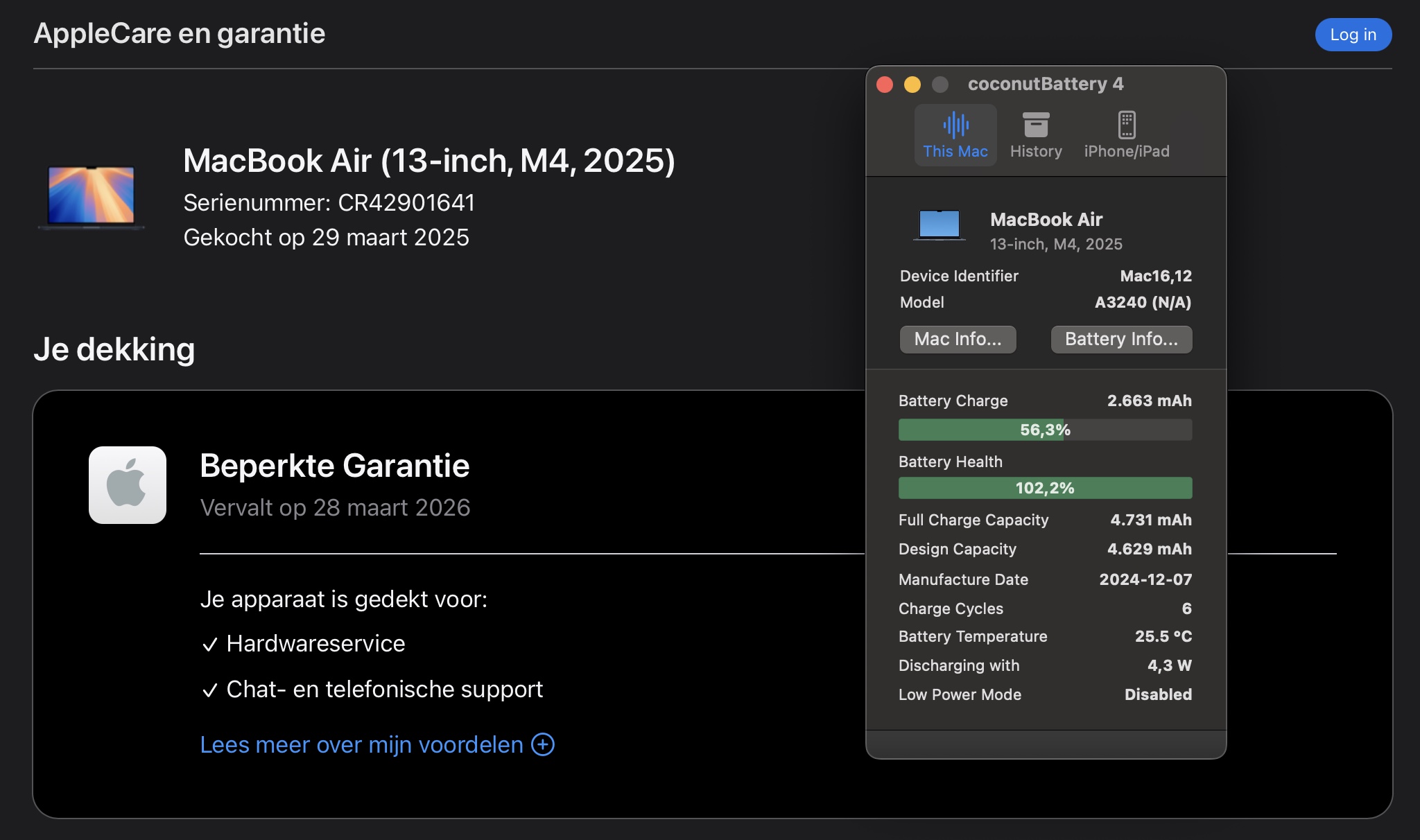Click the Battery Charge 56,3% bar
Viewport: 1420px width, 840px height.
click(x=1045, y=430)
